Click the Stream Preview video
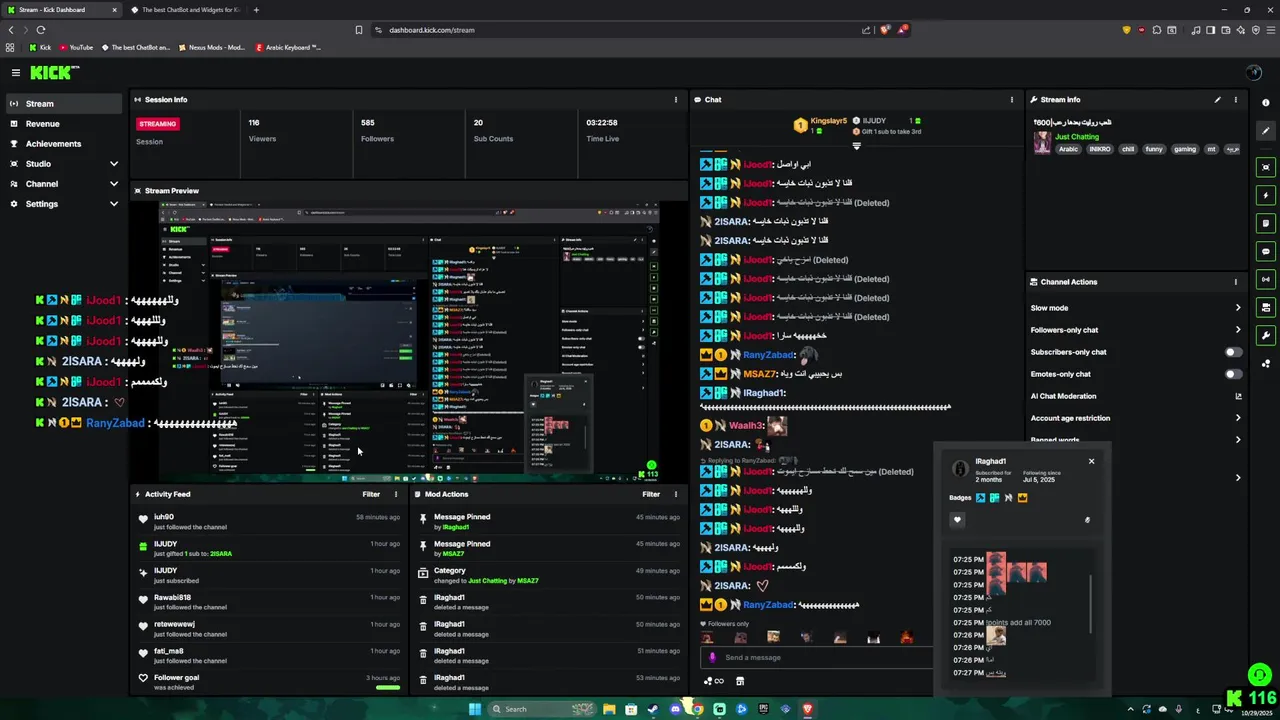The image size is (1280, 720). tap(409, 341)
